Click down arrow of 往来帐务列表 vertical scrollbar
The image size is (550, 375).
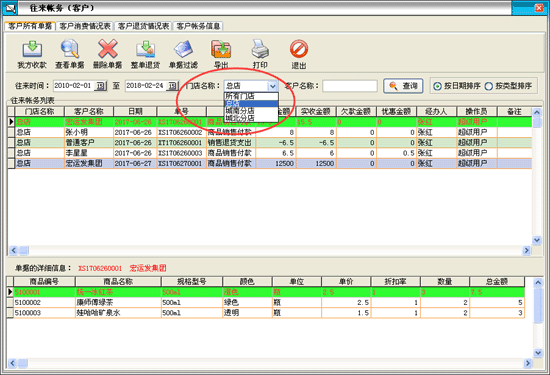click(537, 240)
